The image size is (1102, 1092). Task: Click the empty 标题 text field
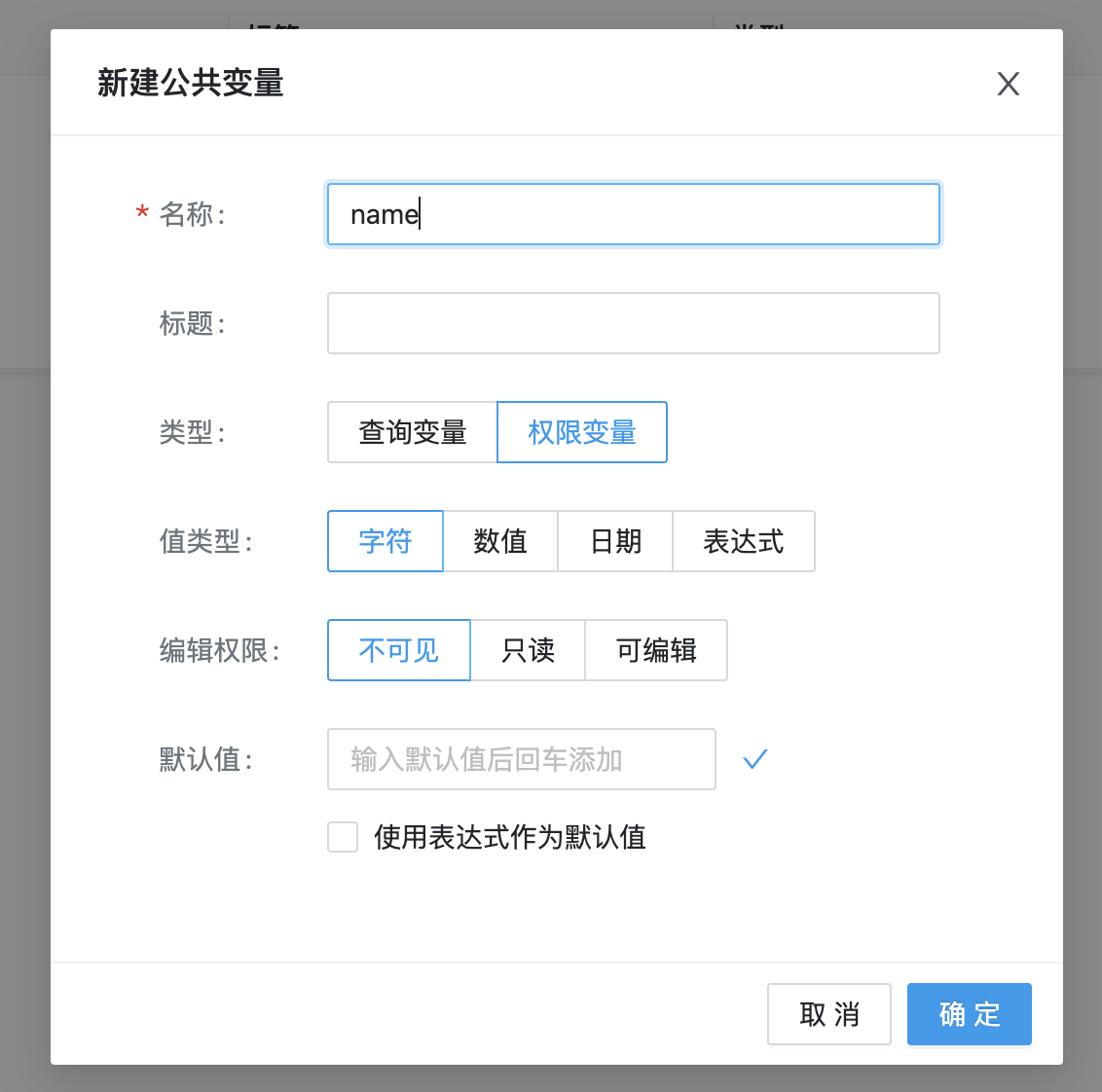click(x=633, y=323)
